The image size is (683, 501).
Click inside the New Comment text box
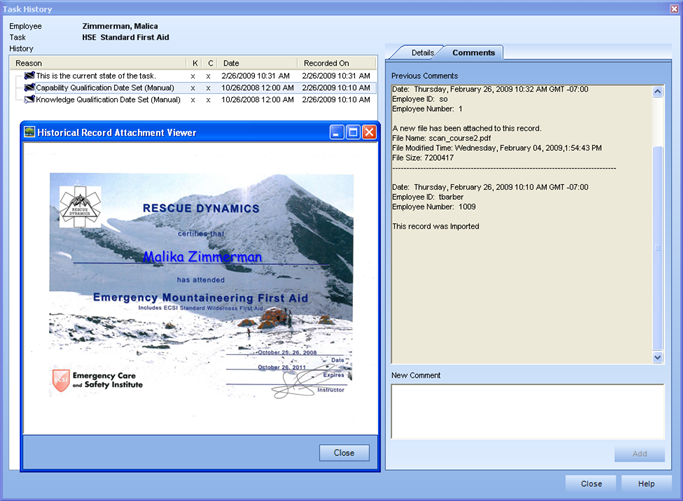(x=527, y=411)
